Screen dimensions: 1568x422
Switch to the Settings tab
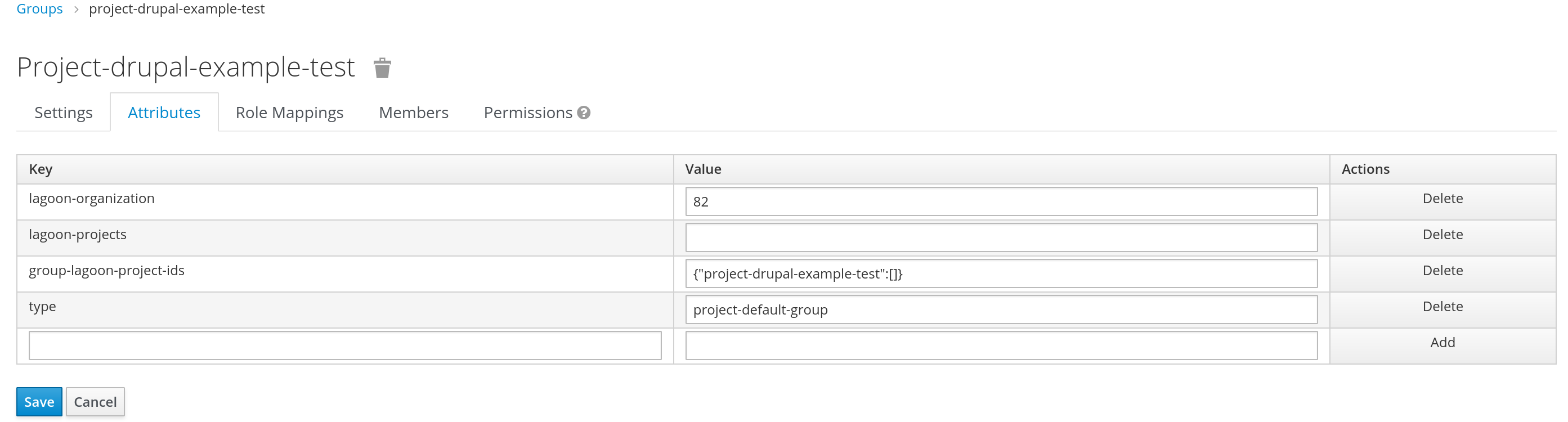coord(62,112)
